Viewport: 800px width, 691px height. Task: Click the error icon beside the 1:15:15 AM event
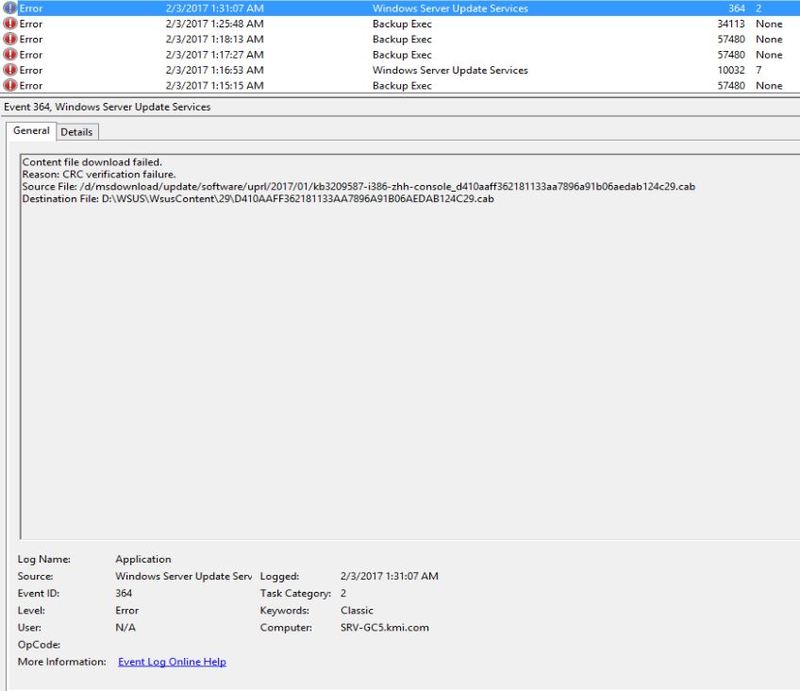coord(10,86)
